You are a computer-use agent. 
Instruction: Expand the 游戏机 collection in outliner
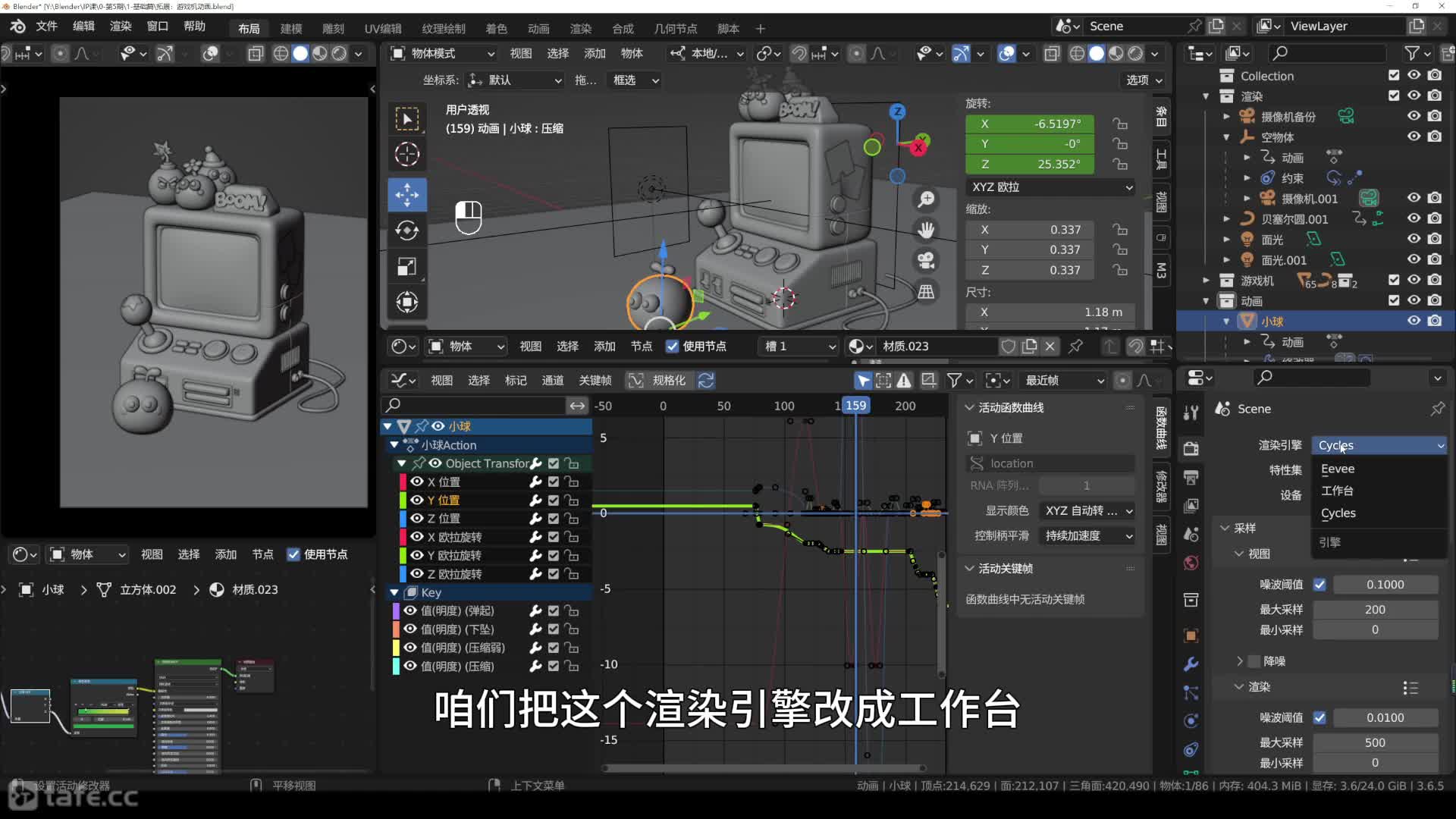tap(1206, 281)
